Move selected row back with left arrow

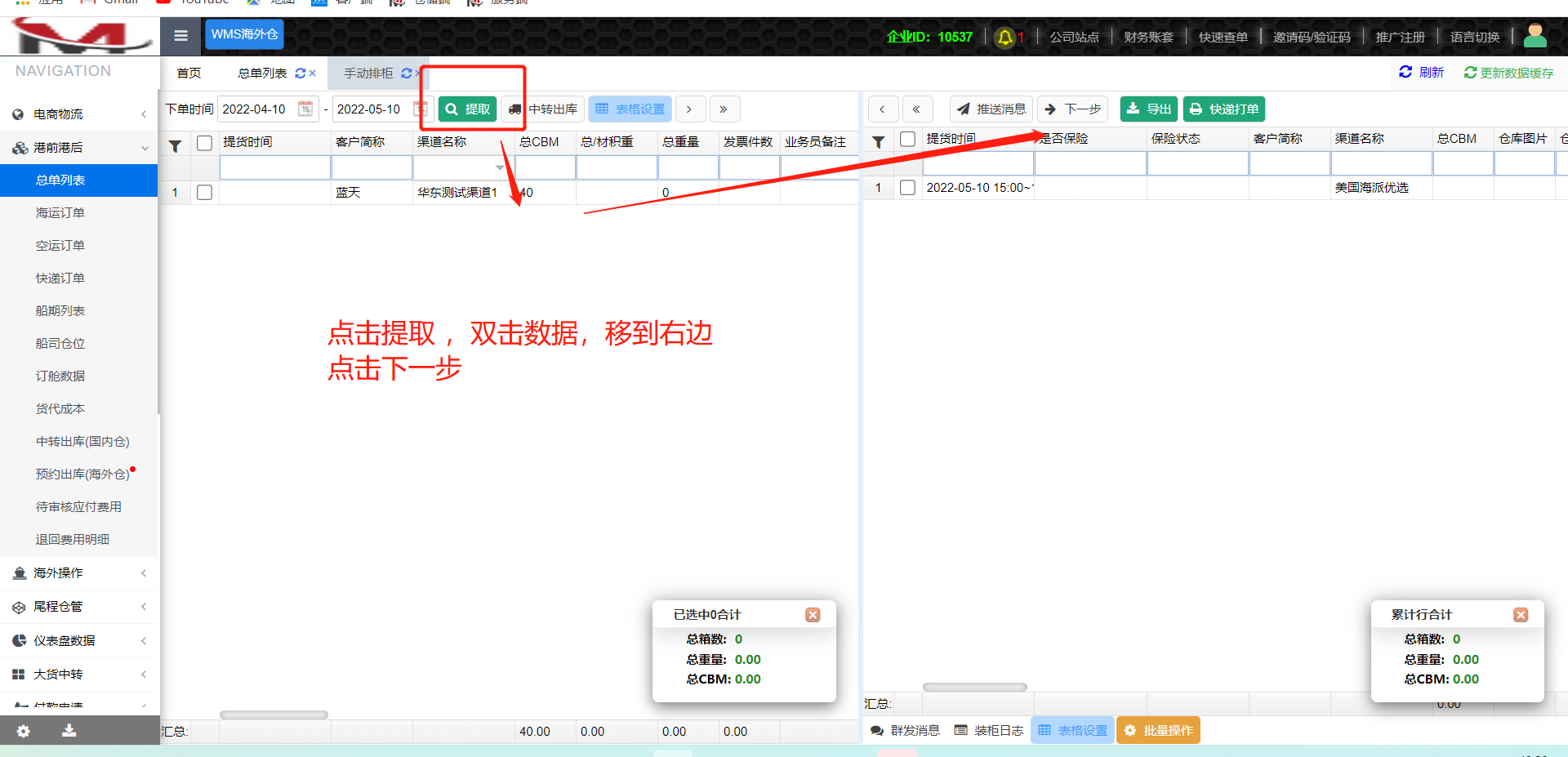(x=882, y=109)
